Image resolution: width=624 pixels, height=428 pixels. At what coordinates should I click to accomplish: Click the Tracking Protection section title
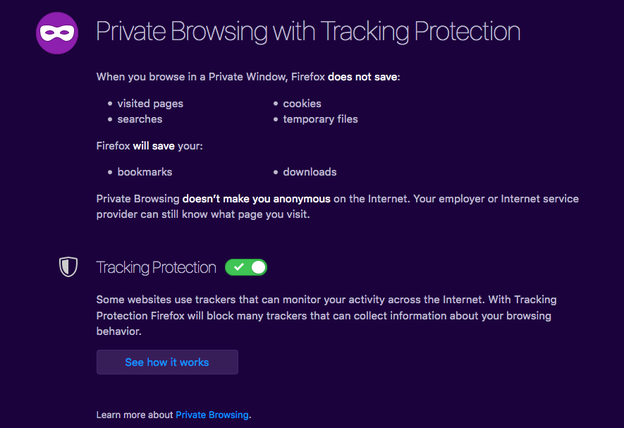pyautogui.click(x=156, y=268)
